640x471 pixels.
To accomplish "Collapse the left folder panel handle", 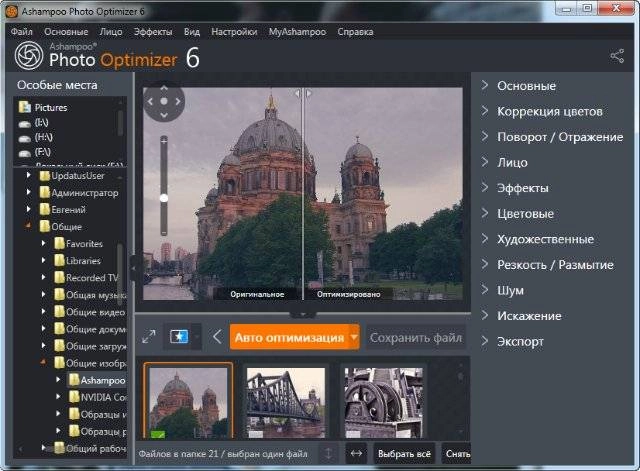I will [x=133, y=268].
